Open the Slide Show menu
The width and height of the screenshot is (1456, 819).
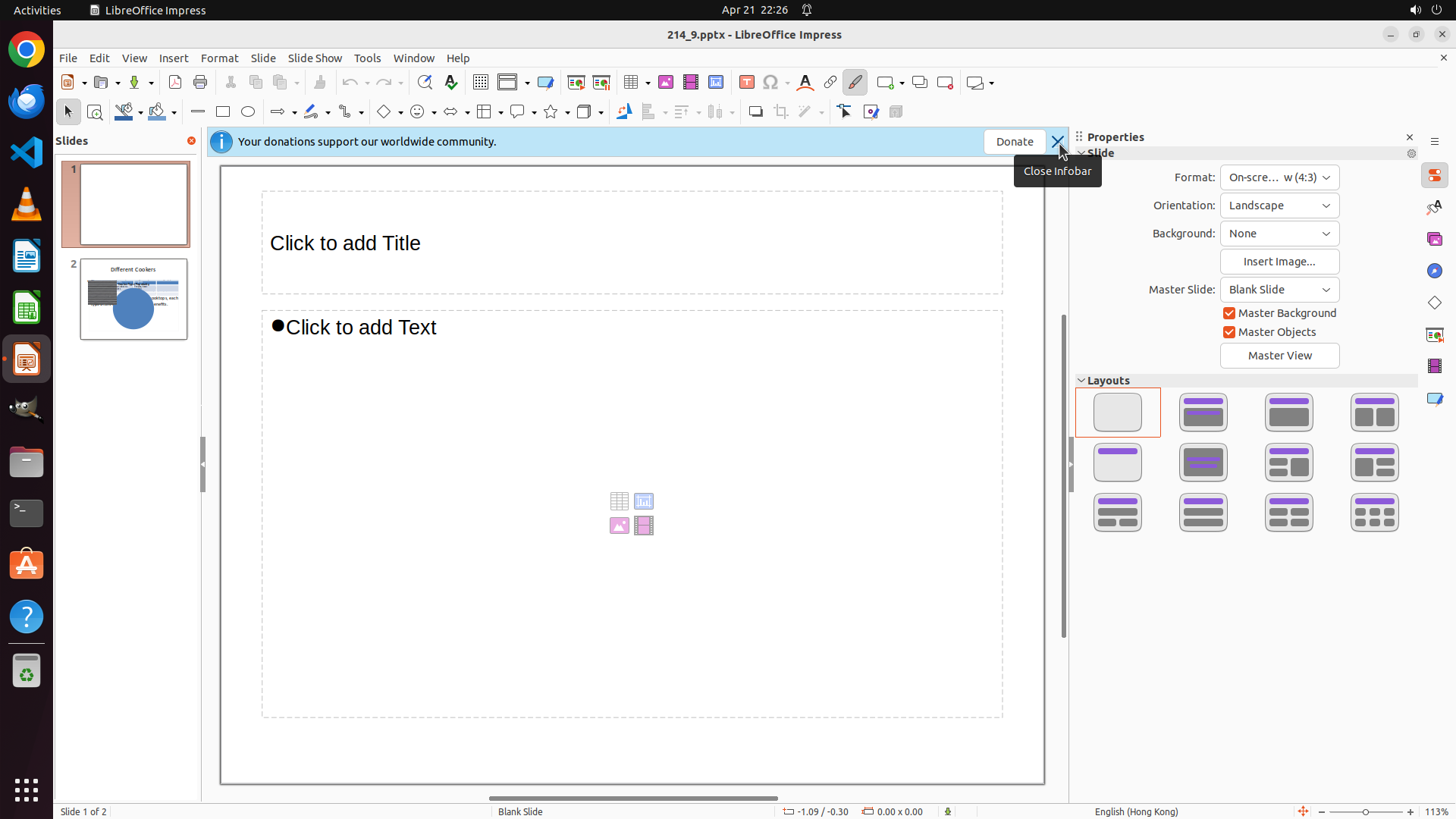[315, 58]
